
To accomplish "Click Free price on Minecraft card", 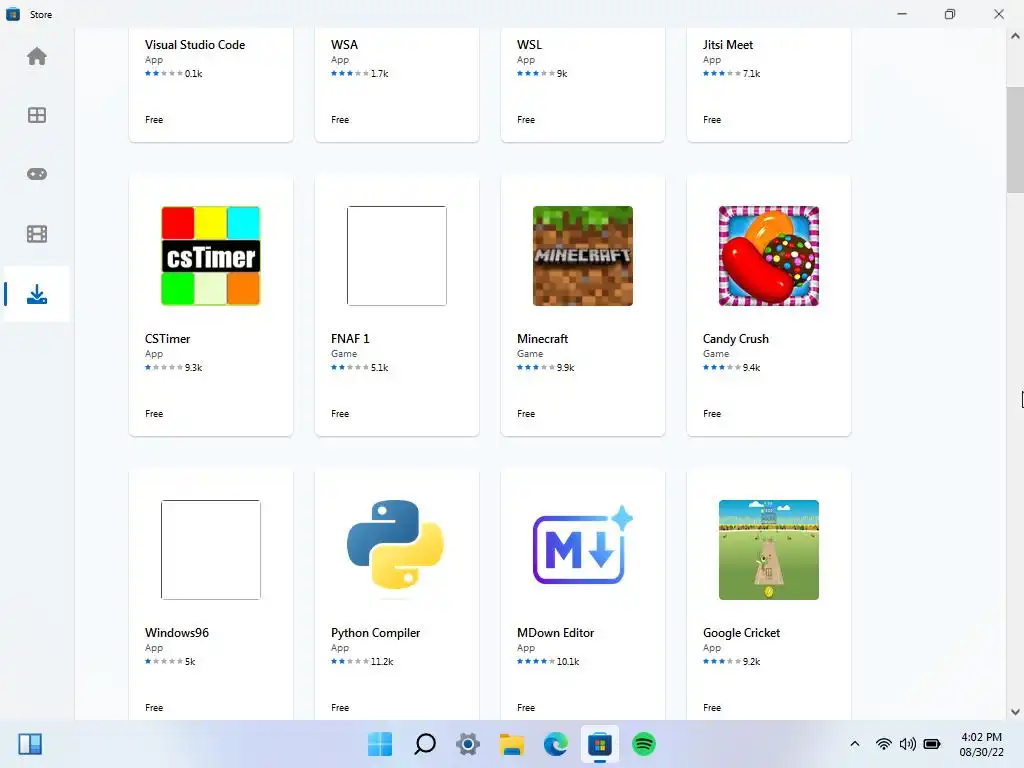I will point(526,413).
